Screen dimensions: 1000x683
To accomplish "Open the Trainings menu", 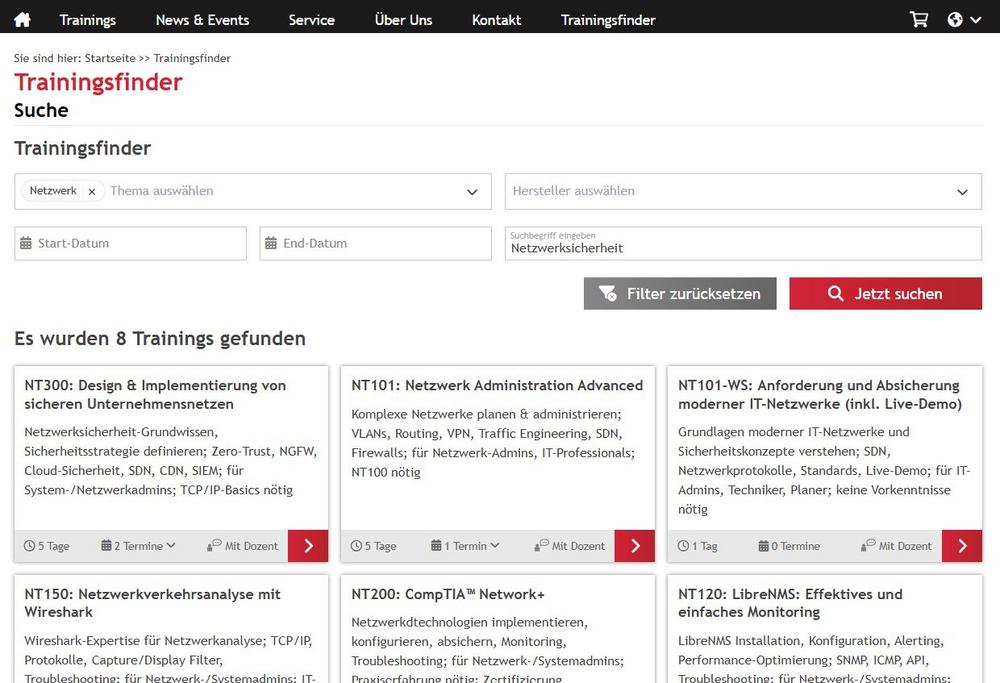I will click(x=87, y=19).
